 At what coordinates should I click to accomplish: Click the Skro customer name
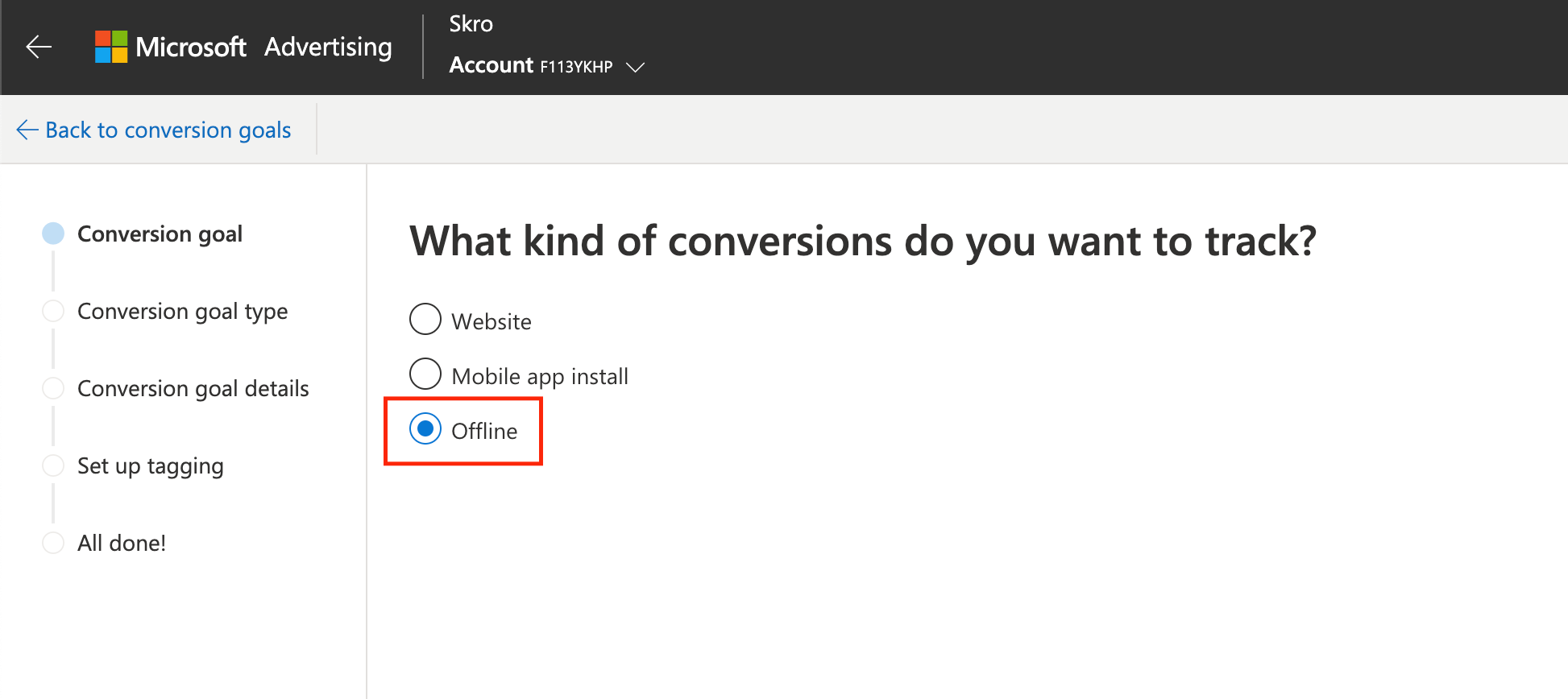coord(471,24)
